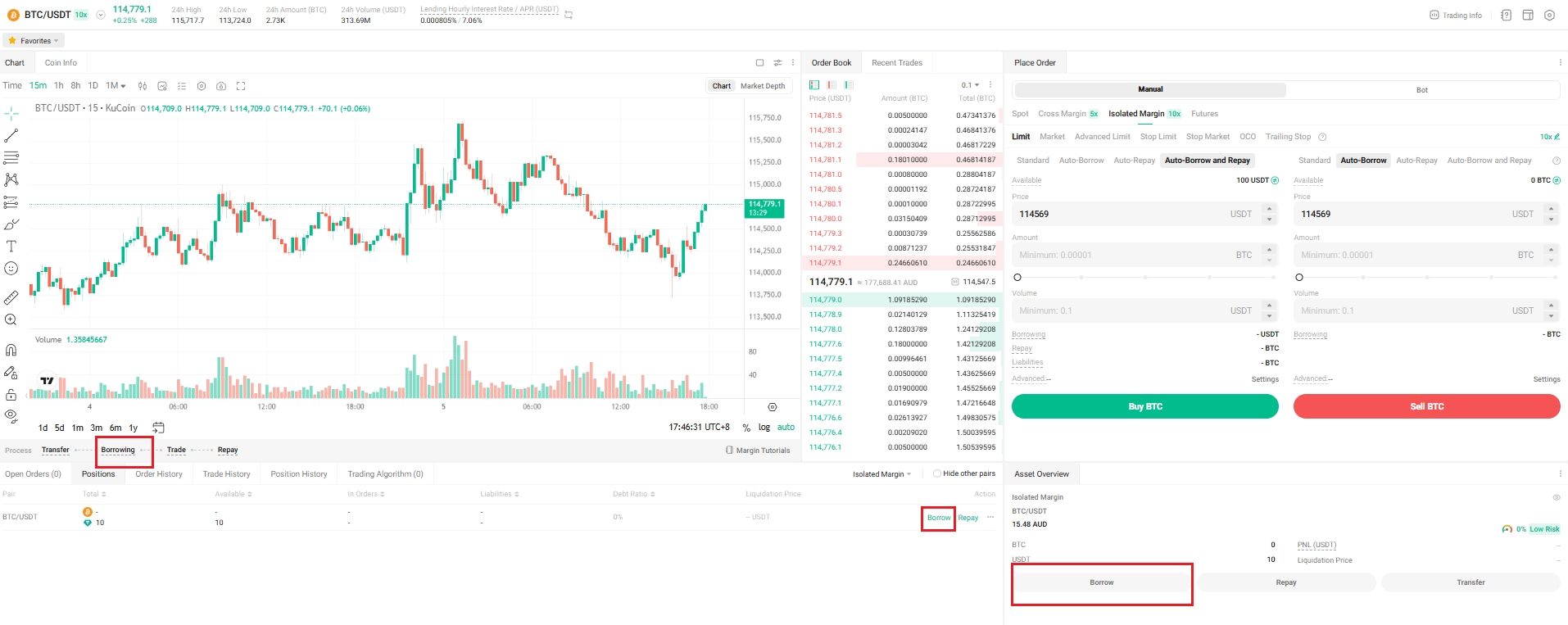Click the buy Amount BTC input field

click(1122, 255)
